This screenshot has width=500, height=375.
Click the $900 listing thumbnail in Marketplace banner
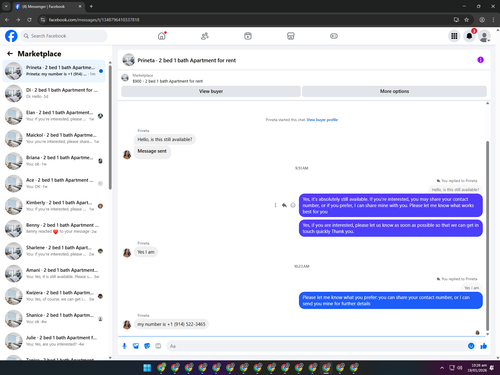coord(125,78)
